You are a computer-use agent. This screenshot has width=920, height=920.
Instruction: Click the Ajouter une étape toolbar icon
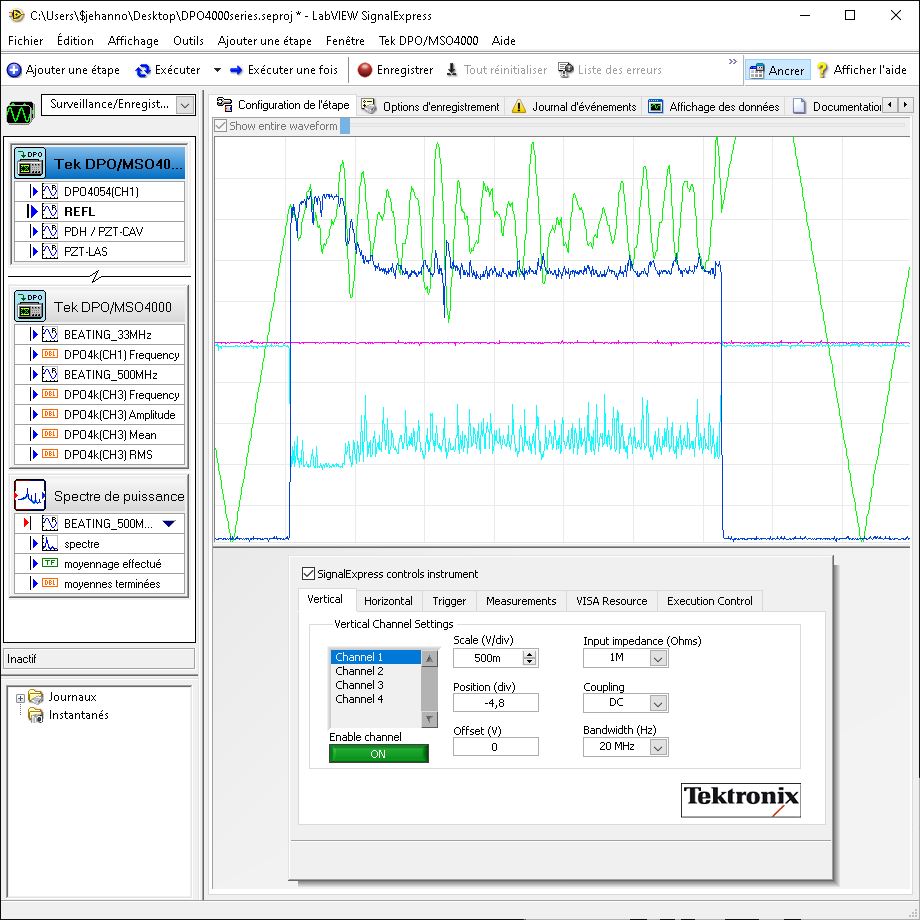(14, 70)
